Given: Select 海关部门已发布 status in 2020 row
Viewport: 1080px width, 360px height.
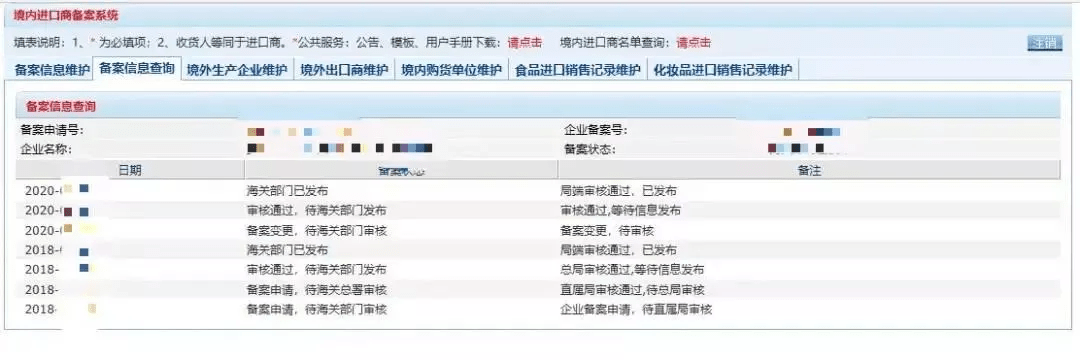Looking at the screenshot, I should [288, 191].
